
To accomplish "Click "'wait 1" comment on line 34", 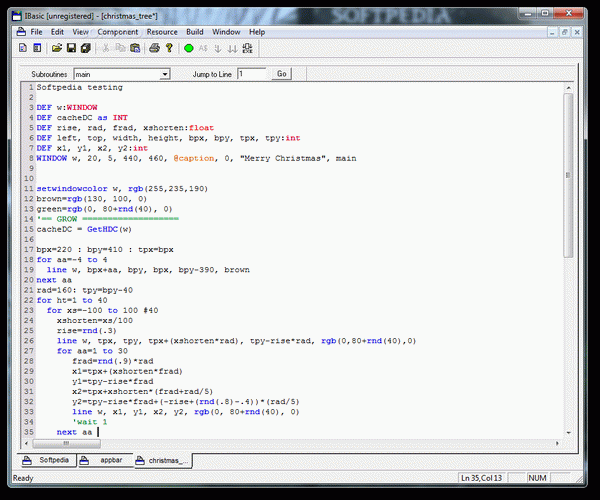I will point(90,422).
